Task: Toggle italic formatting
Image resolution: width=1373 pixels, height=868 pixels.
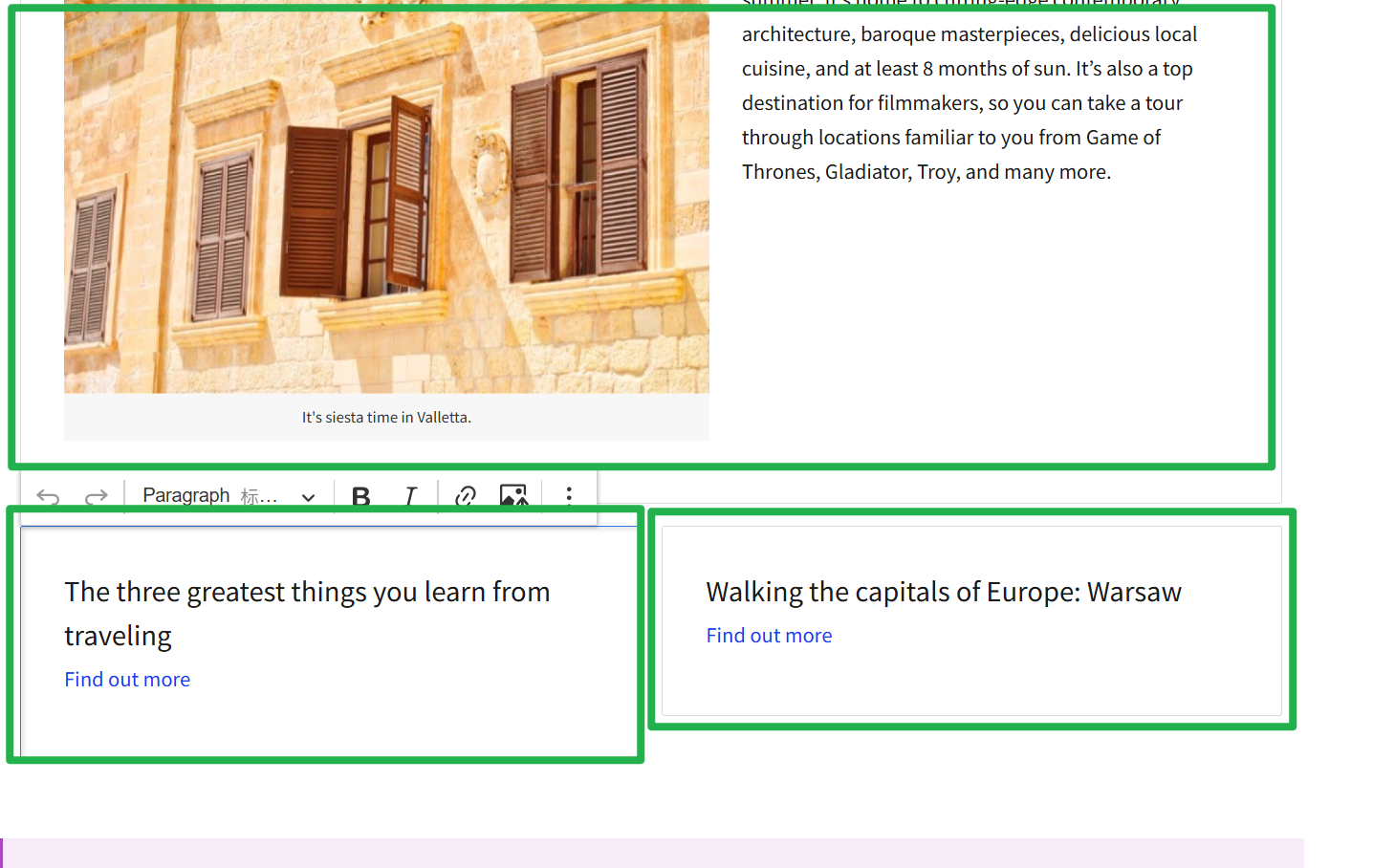Action: [x=410, y=496]
